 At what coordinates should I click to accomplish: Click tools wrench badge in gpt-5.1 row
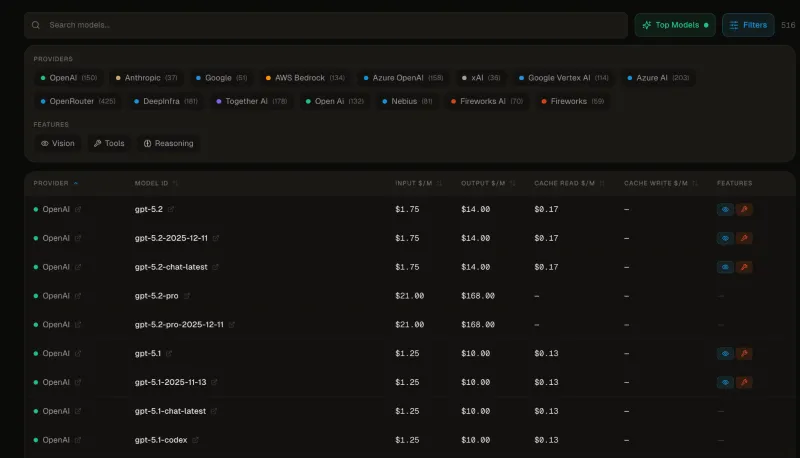744,353
